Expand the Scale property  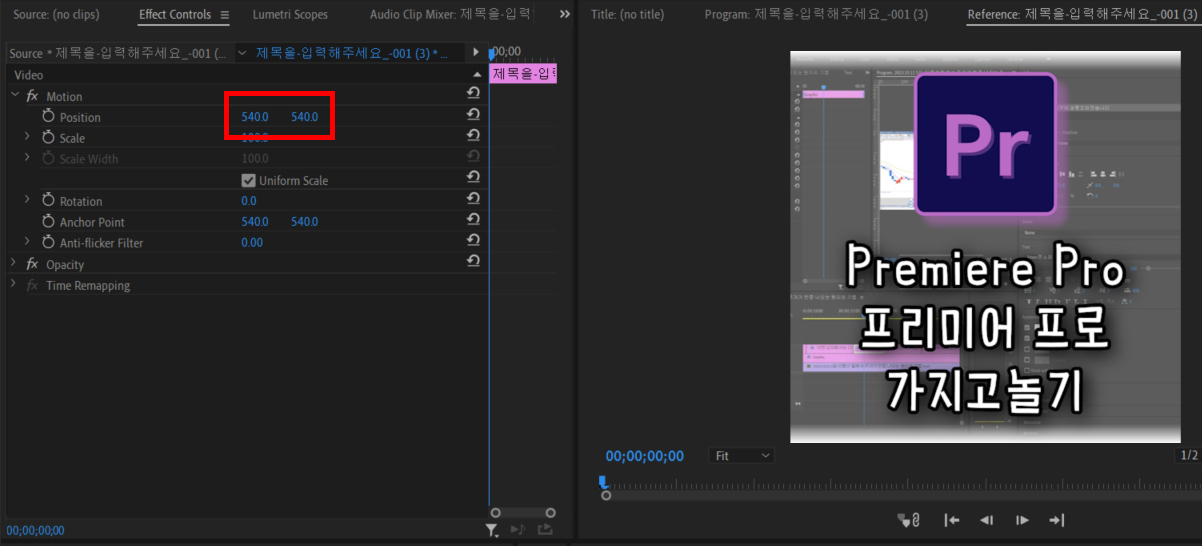[28, 138]
